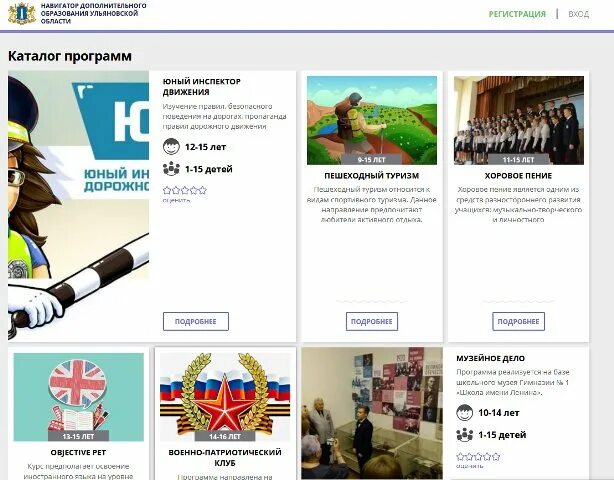Click ПОДРОБНЕЕ under Пешеходный туризм
Image resolution: width=614 pixels, height=480 pixels.
point(372,321)
